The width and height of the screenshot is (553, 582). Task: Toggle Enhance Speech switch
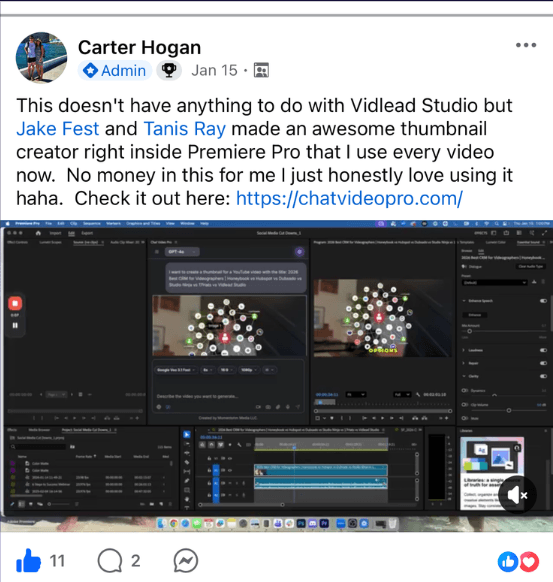[543, 301]
